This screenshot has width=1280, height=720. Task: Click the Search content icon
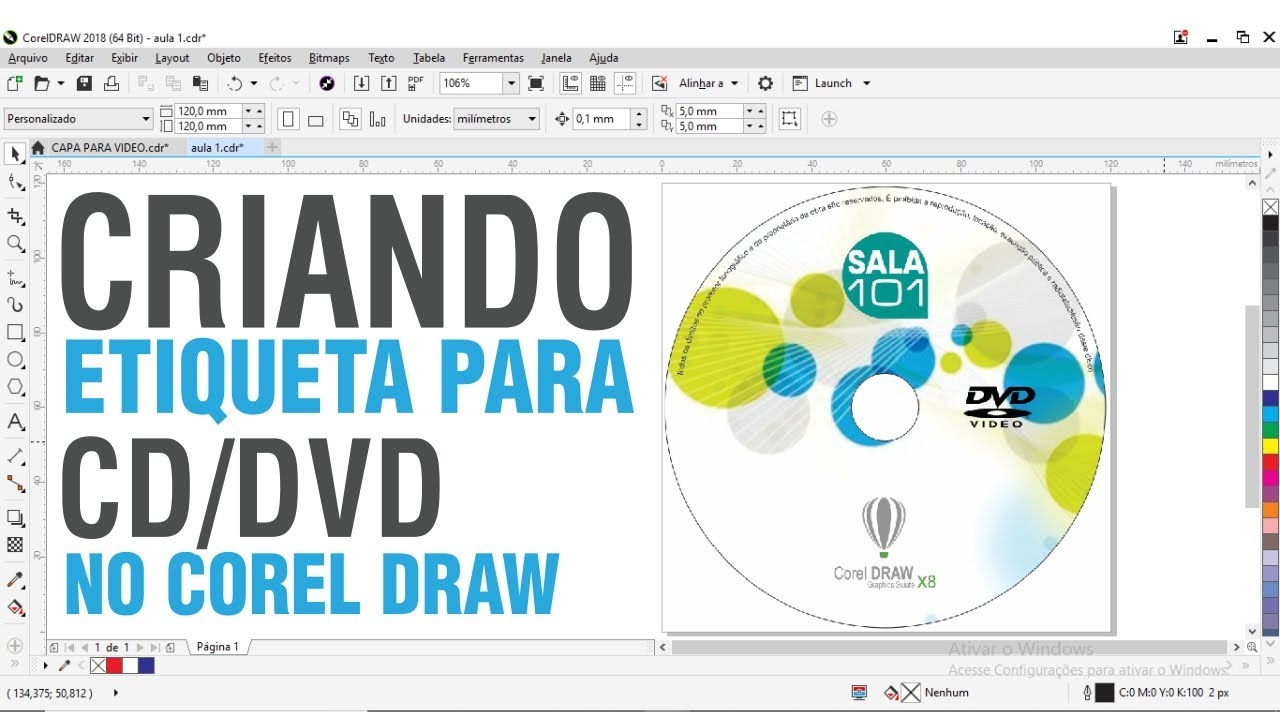[326, 83]
